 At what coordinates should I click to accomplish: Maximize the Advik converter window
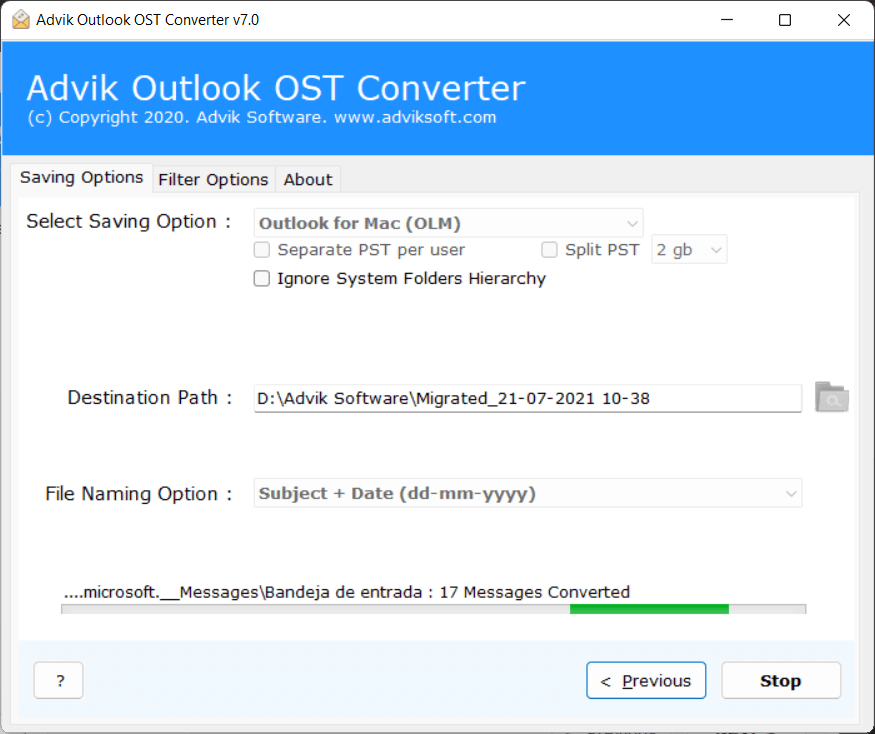[x=785, y=20]
